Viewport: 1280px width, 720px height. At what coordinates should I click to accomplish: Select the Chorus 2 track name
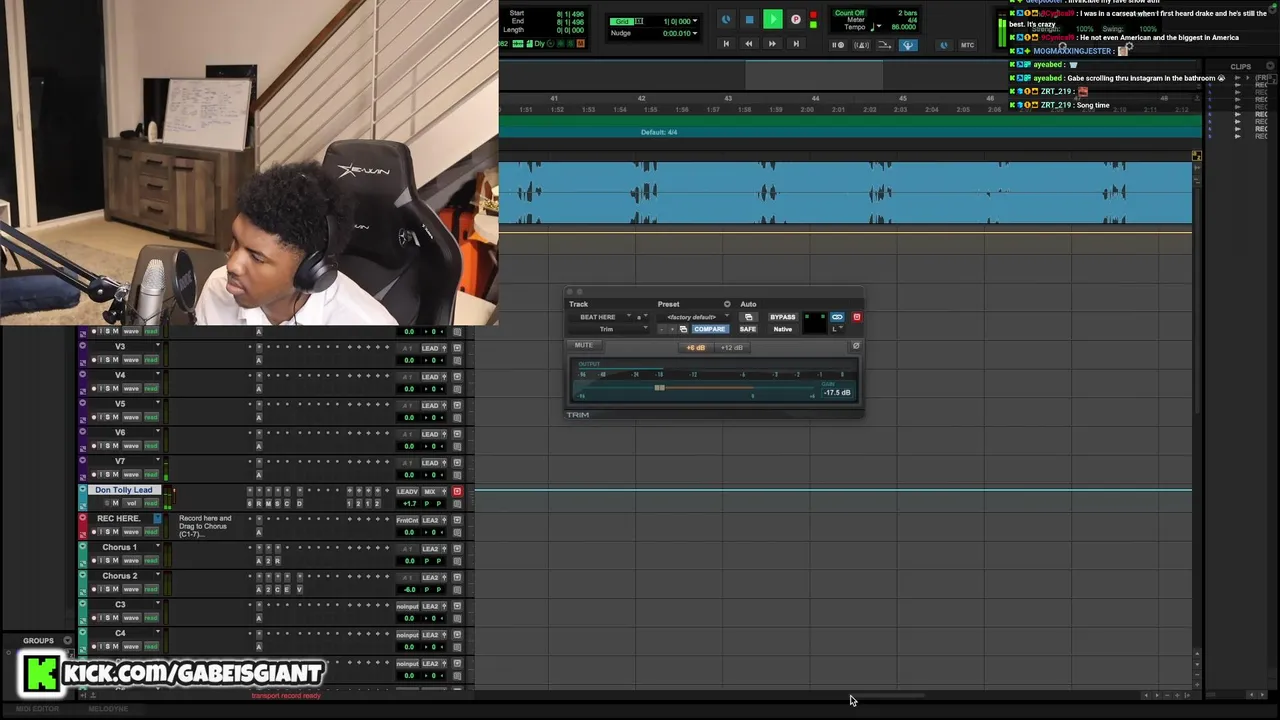point(119,576)
